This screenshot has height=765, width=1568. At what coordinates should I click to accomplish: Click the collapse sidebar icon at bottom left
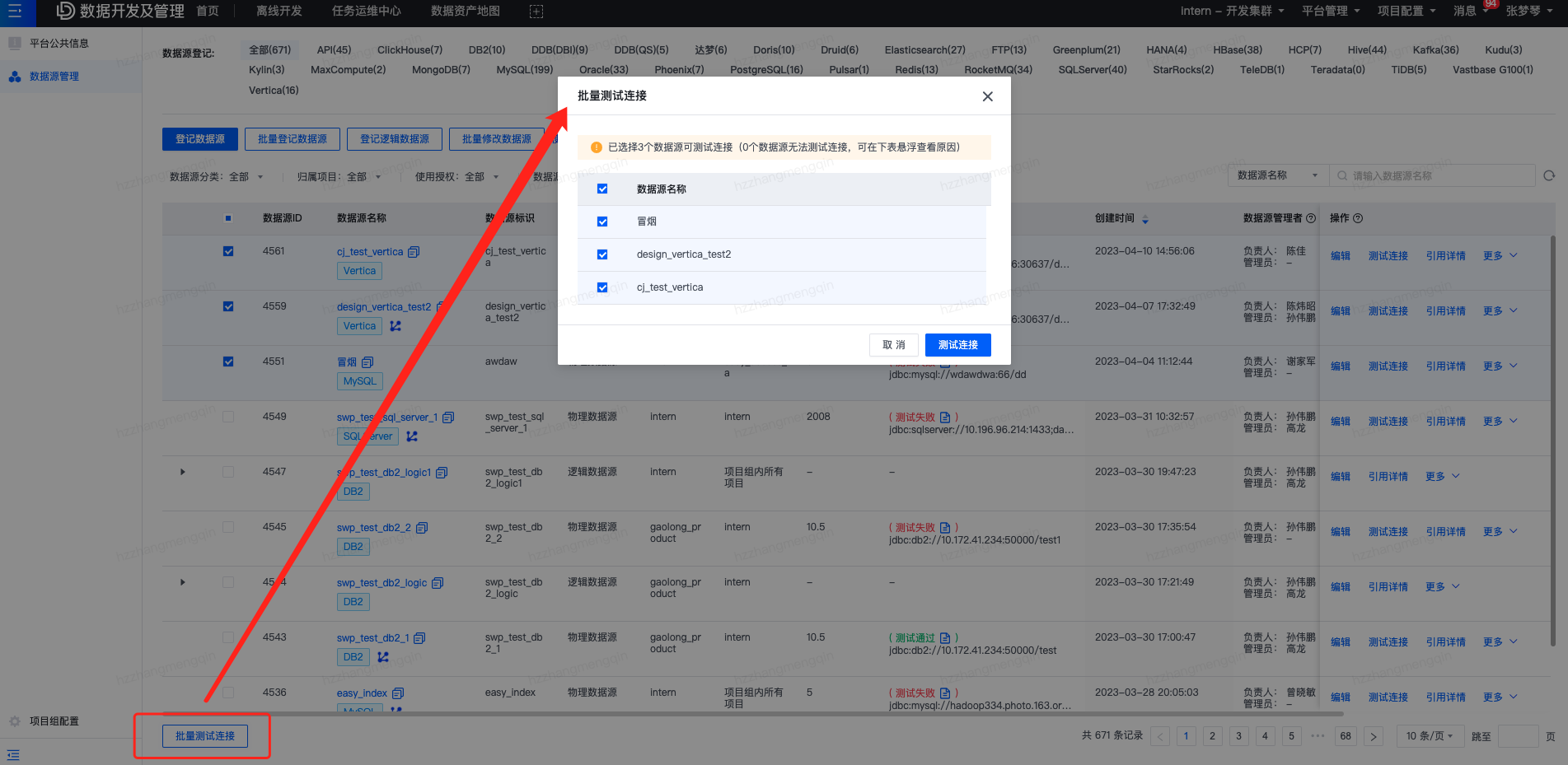click(13, 755)
